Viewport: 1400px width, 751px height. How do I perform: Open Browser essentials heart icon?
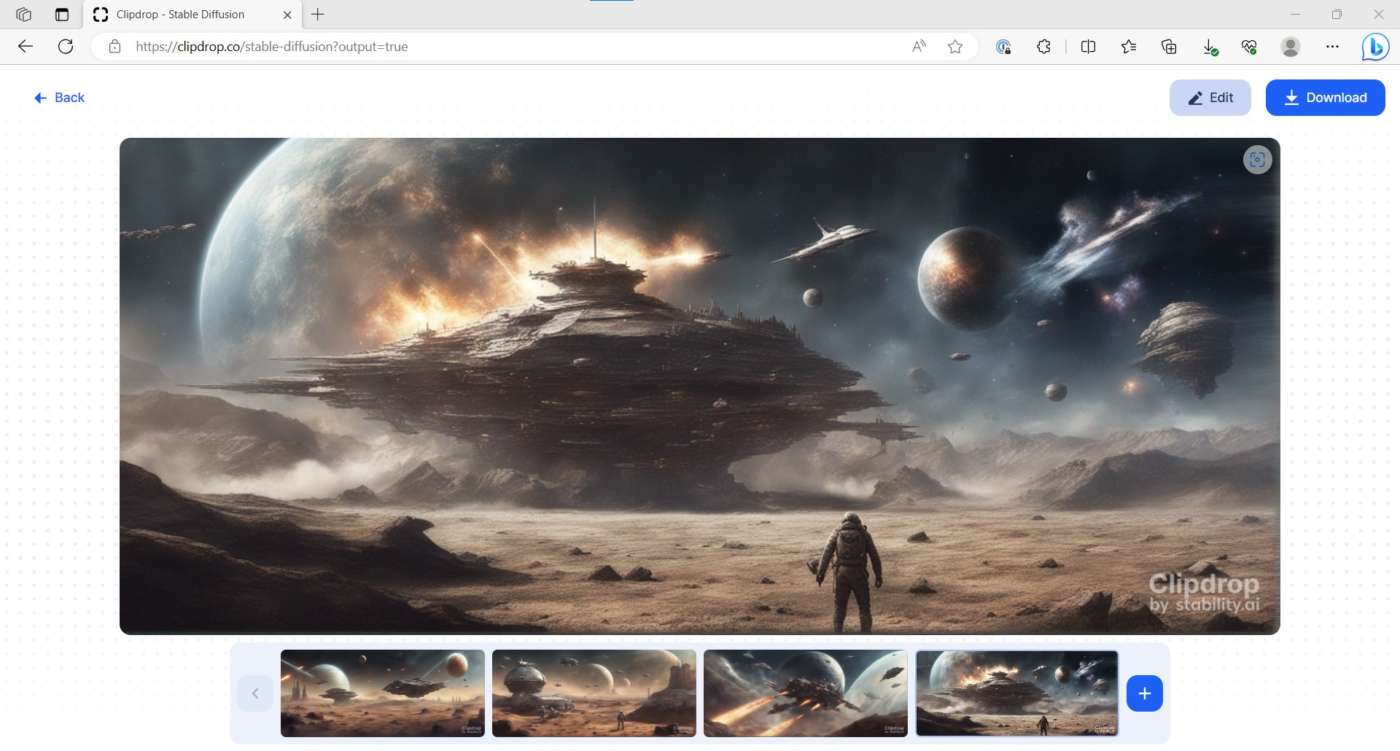1249,46
